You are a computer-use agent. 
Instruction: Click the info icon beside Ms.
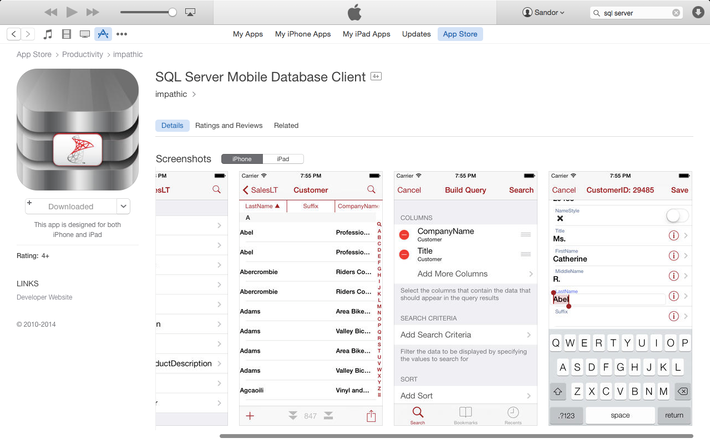click(674, 236)
